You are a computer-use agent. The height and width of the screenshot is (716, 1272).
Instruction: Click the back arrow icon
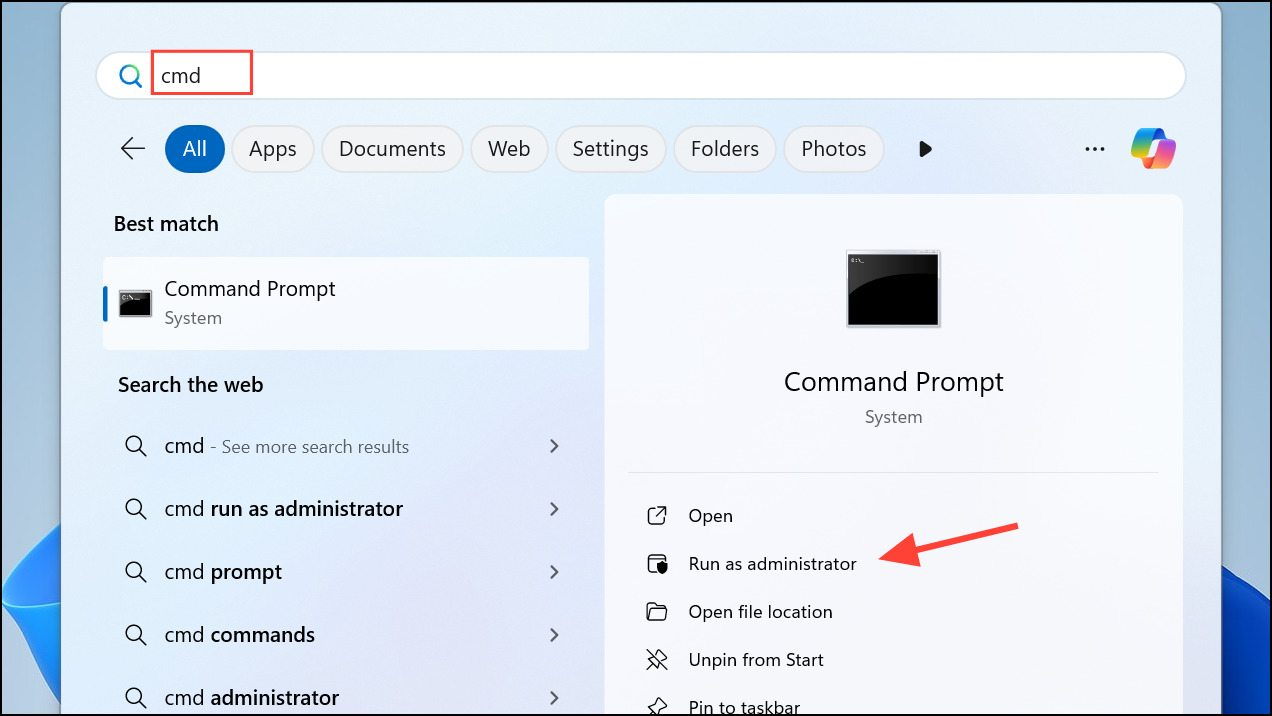click(133, 149)
